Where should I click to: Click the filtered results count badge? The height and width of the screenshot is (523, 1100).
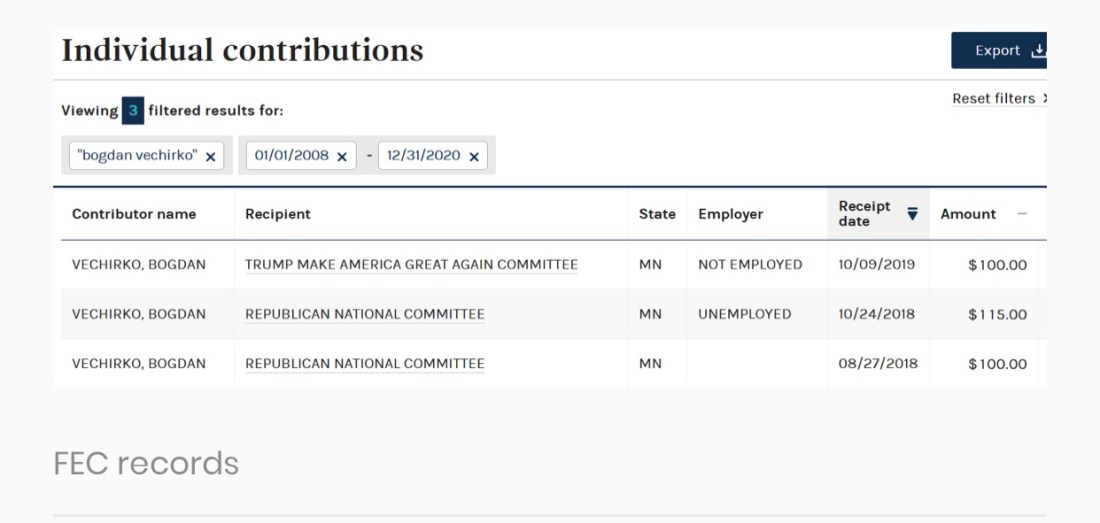(x=133, y=111)
